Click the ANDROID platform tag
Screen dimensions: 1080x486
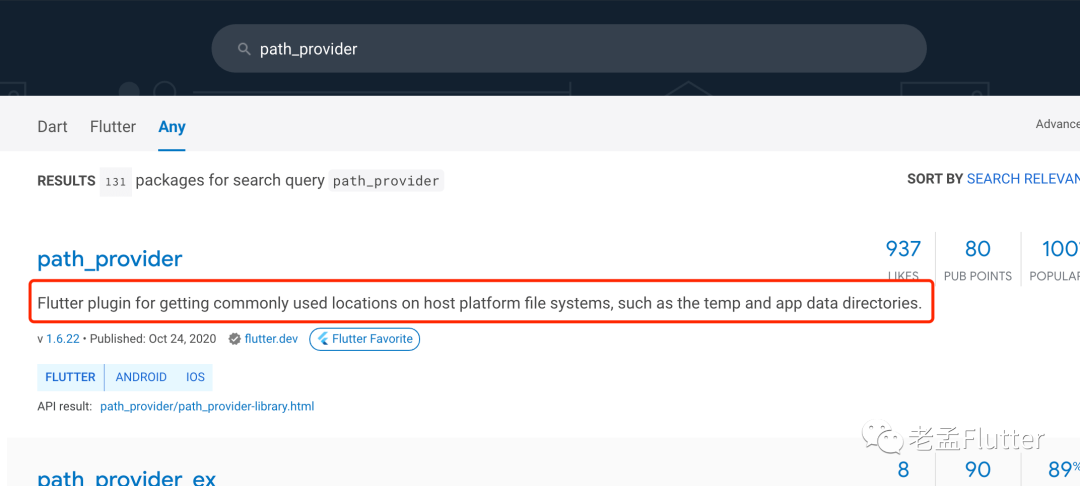pos(141,377)
